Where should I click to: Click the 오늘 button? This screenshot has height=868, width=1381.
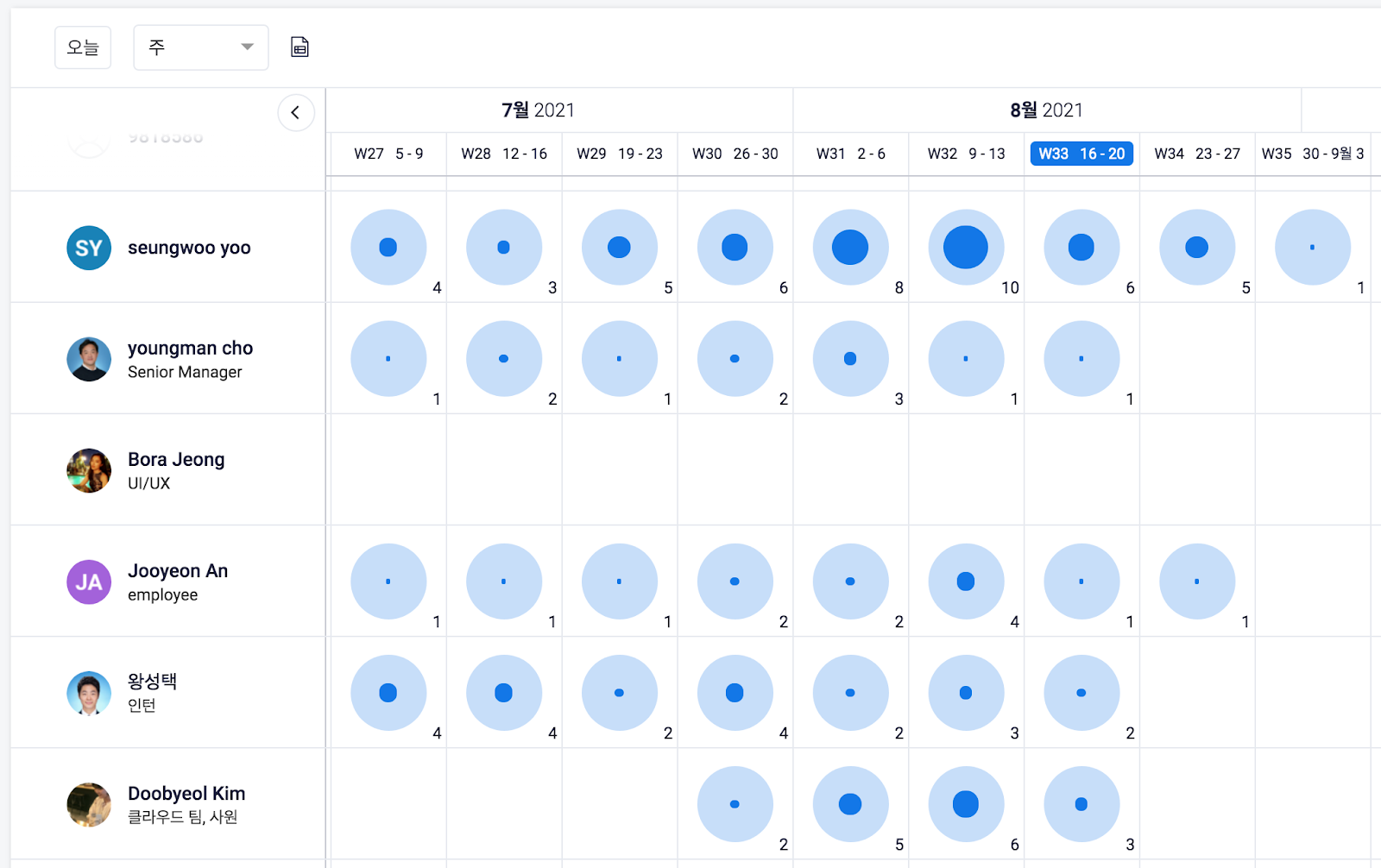click(83, 47)
